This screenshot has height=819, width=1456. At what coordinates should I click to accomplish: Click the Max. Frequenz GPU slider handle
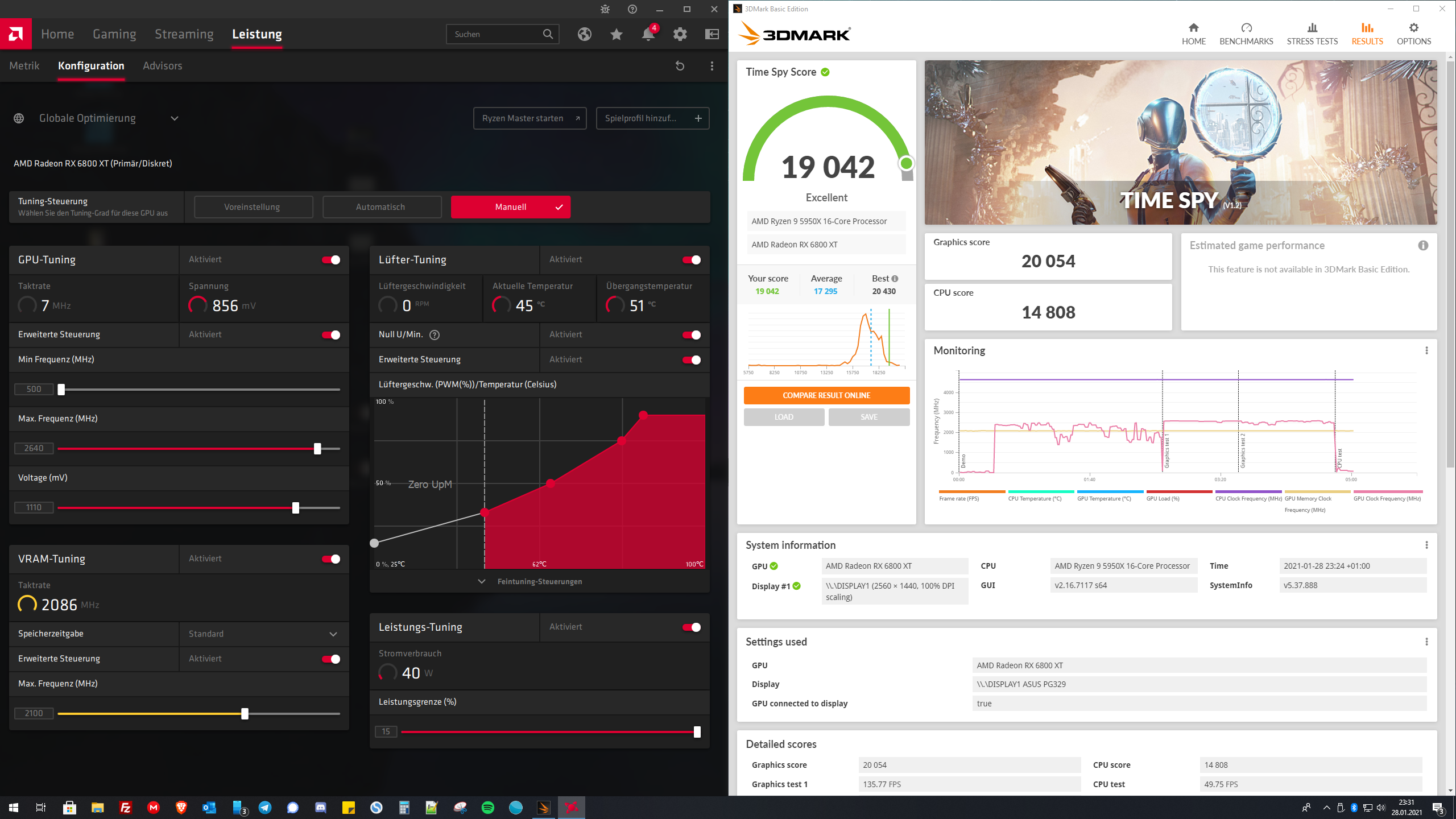(317, 449)
